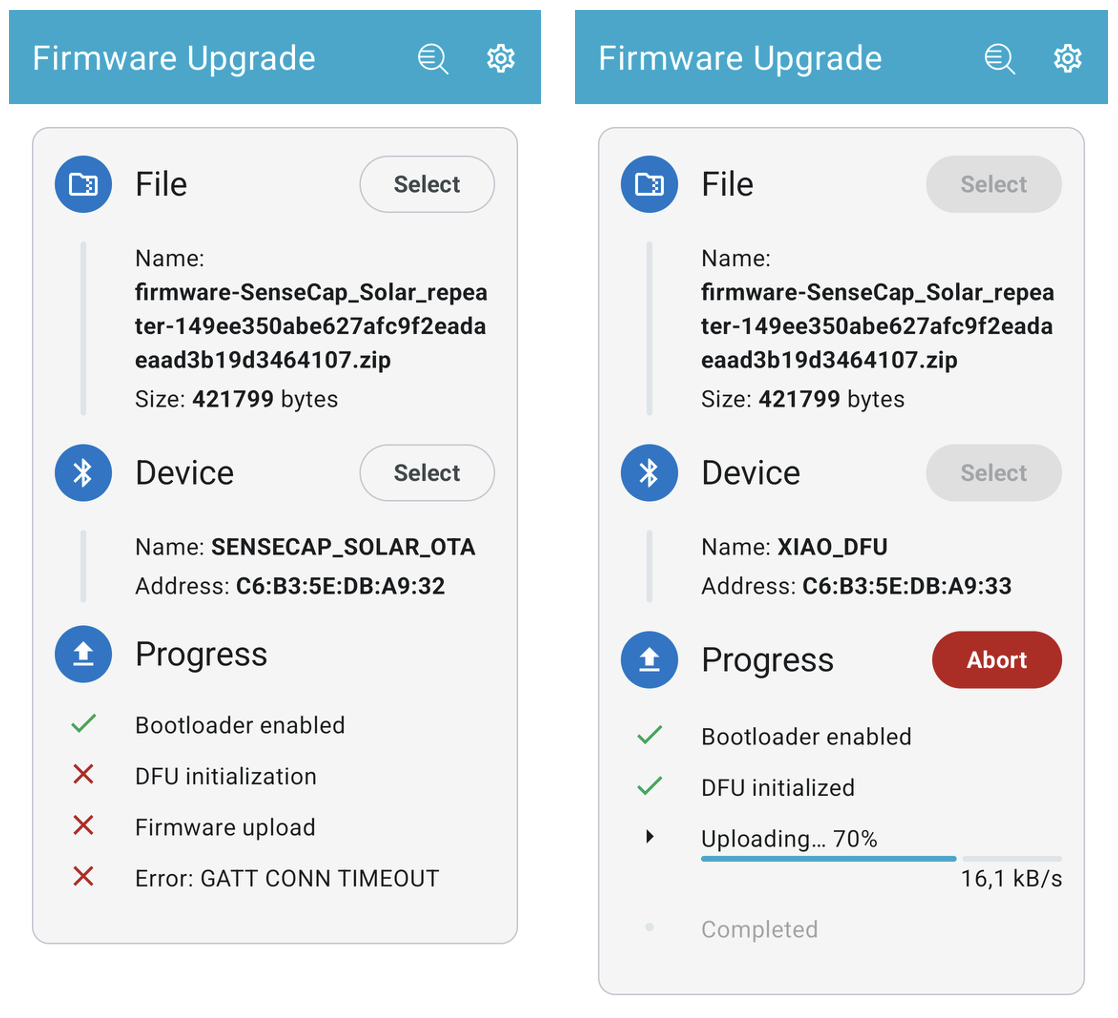
Task: Click the Bluetooth Device icon in left panel
Action: [x=83, y=473]
